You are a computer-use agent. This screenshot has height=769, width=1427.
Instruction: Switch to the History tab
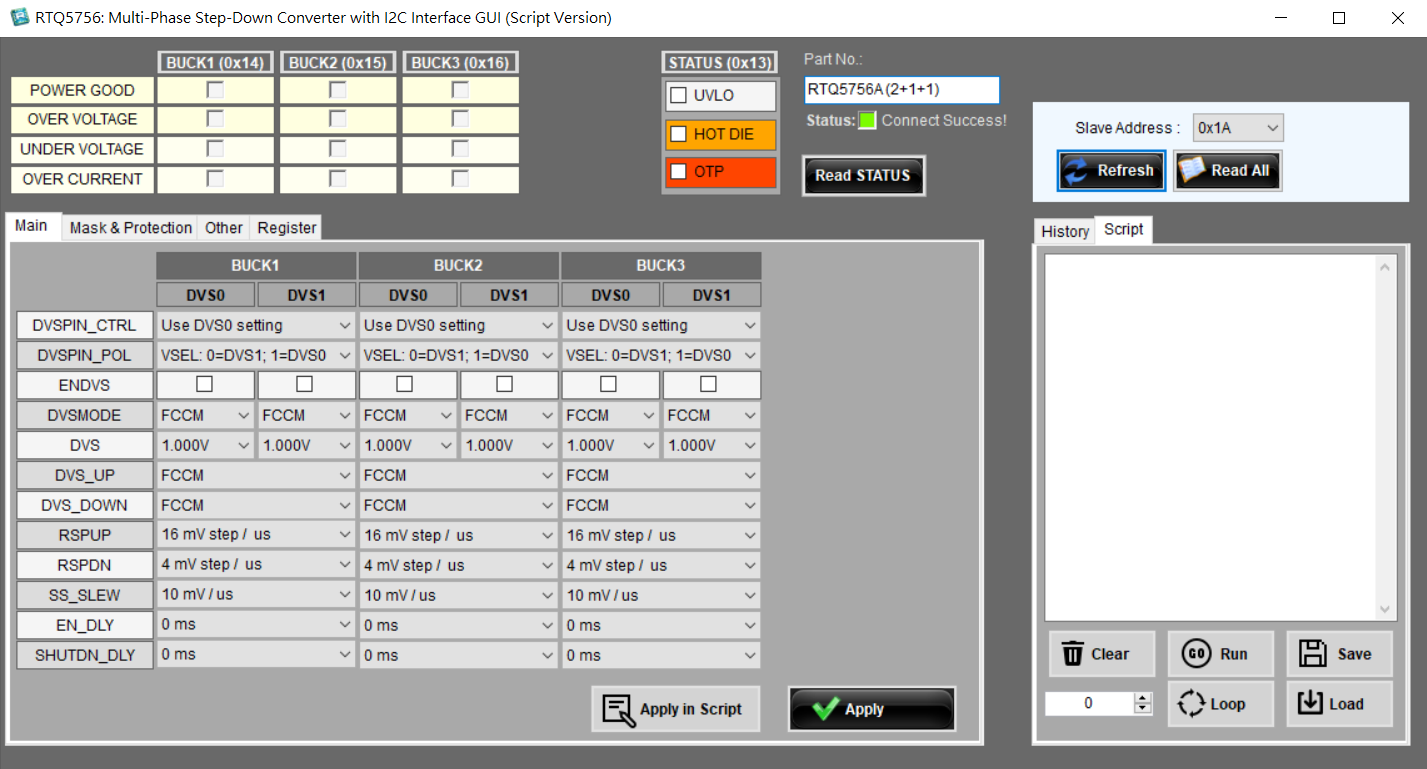click(1065, 231)
